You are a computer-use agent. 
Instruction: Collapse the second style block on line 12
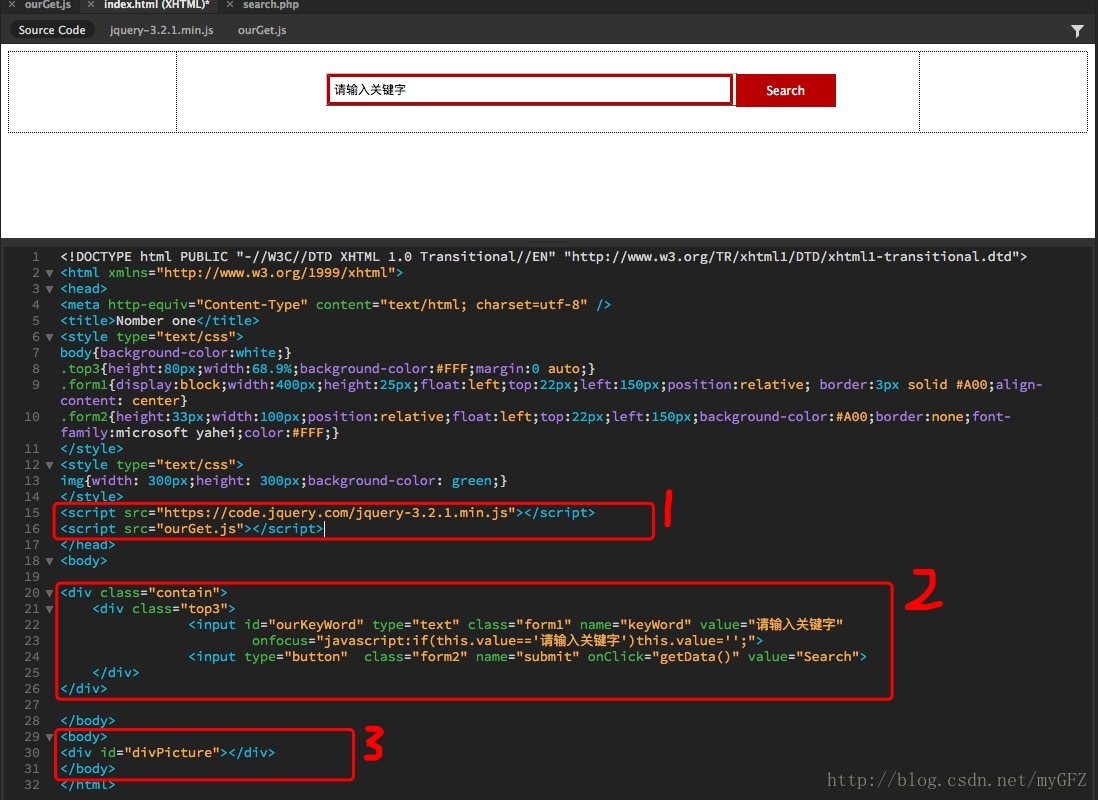pos(49,465)
